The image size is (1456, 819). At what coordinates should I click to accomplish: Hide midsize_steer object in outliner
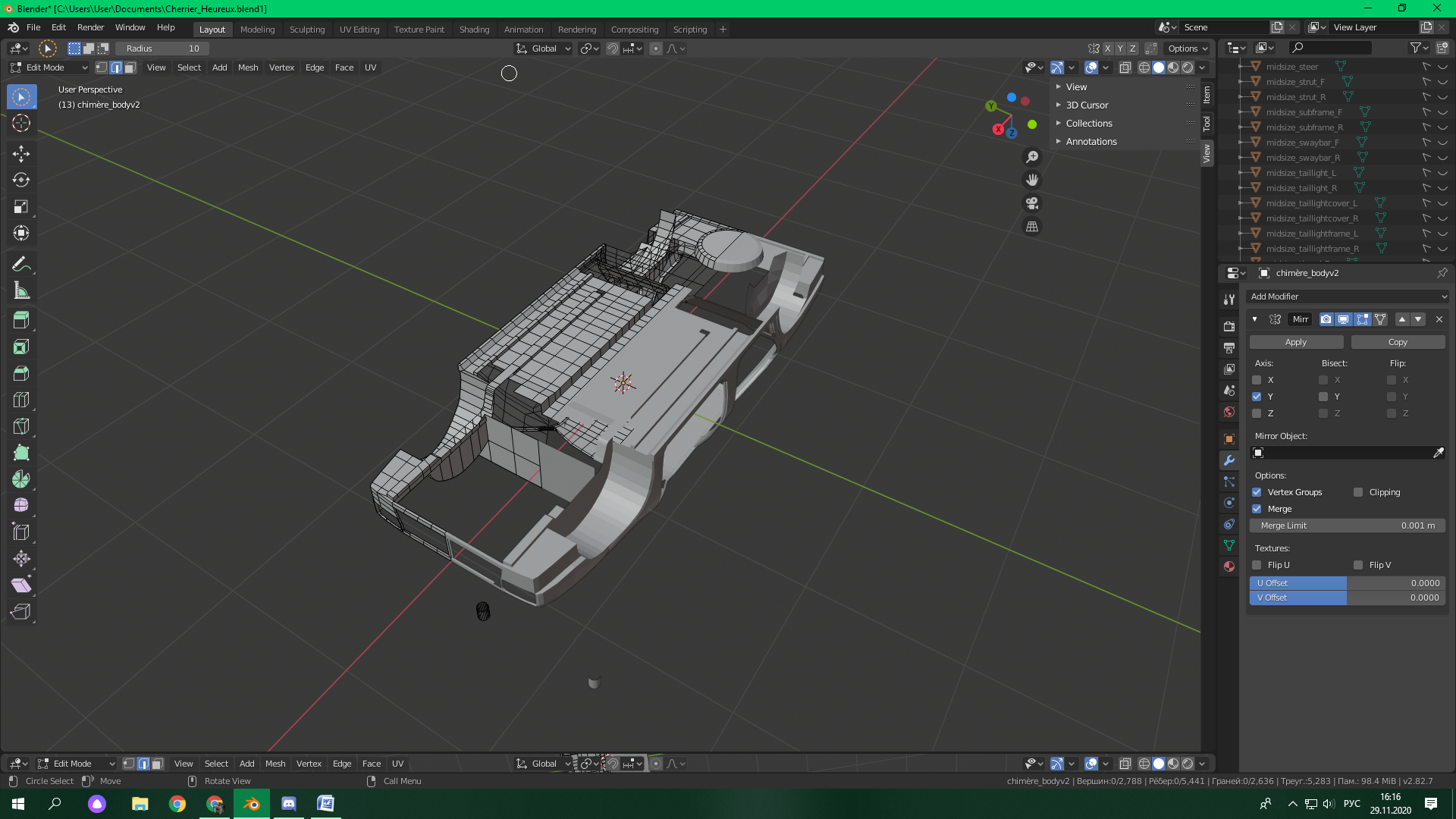point(1442,67)
